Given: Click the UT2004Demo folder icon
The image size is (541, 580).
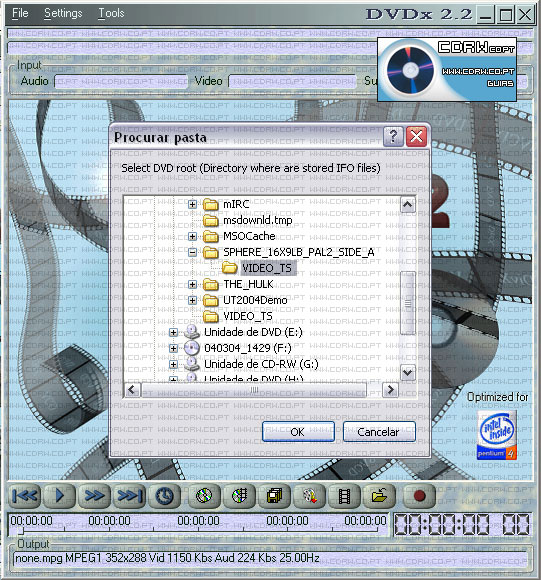Looking at the screenshot, I should click(x=211, y=300).
